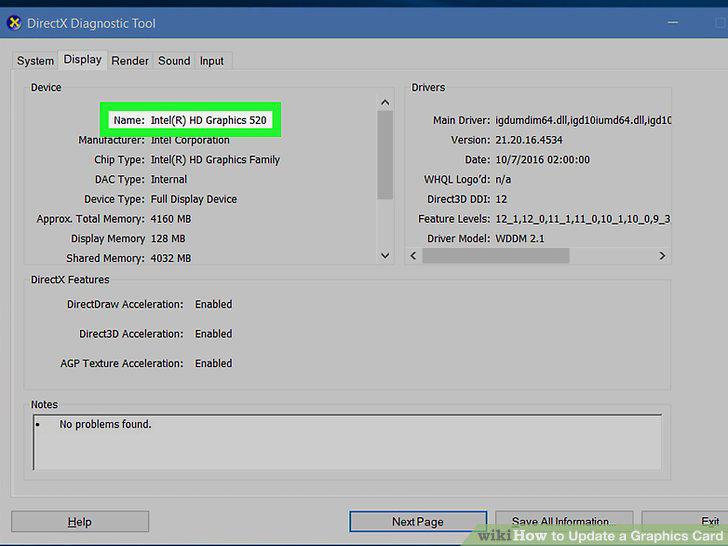
Task: Click the Direct3D Acceleration 'Enabled' value
Action: click(x=214, y=334)
